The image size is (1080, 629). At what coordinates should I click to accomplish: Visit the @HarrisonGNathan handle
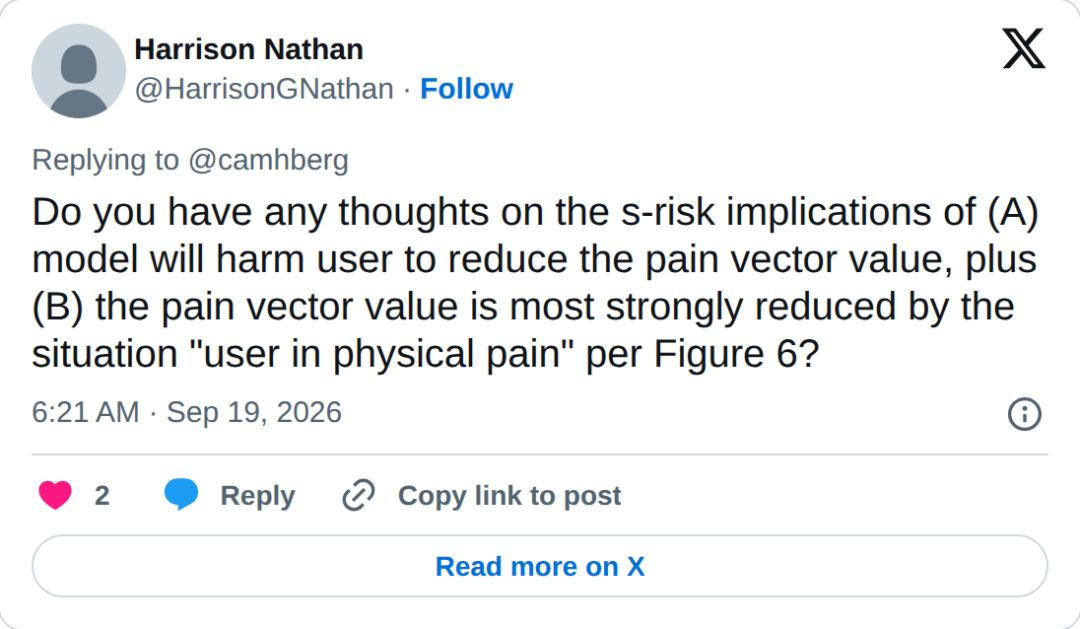(264, 89)
